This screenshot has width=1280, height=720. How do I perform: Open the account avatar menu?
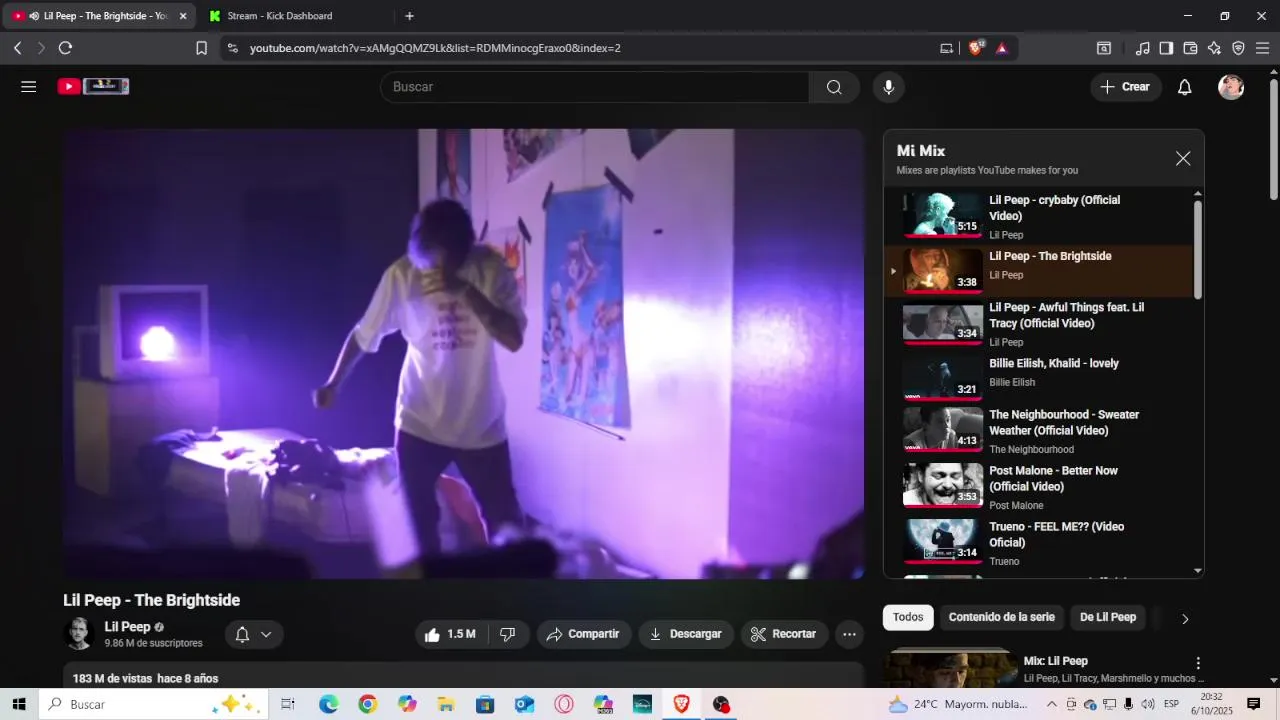click(1231, 87)
